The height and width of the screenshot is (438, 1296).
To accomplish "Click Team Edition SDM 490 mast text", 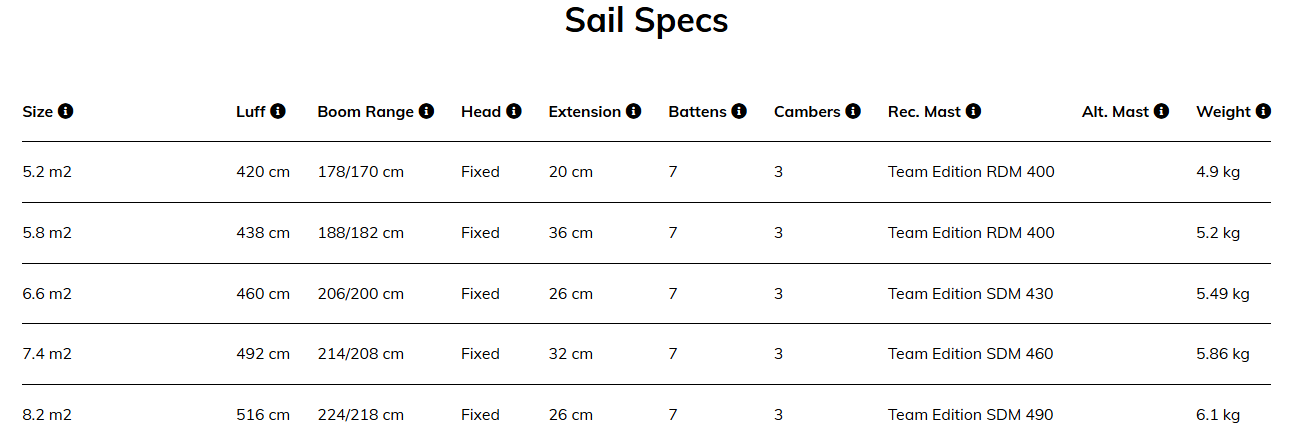I will coord(970,415).
